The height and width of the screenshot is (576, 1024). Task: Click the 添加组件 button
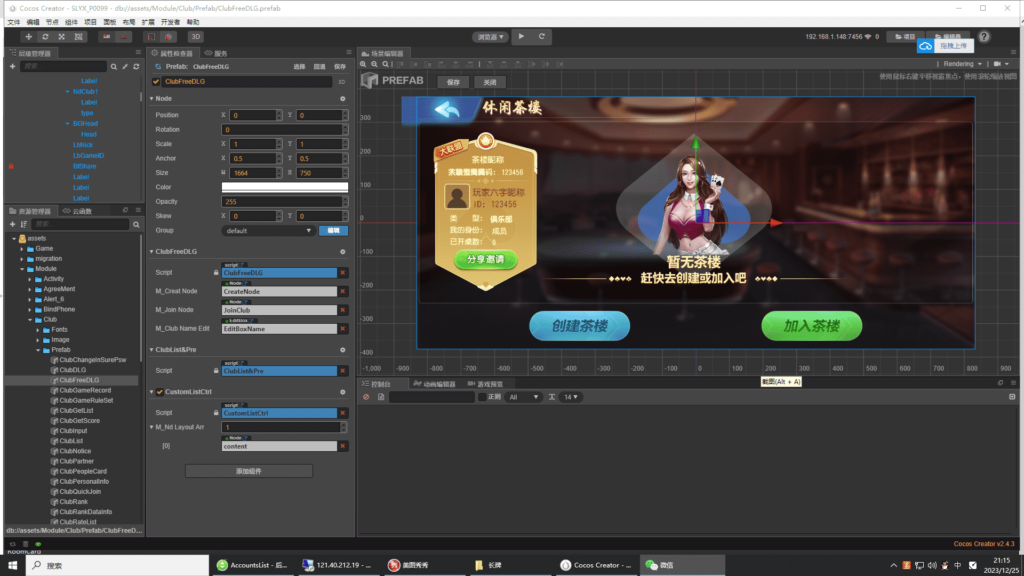coord(248,471)
